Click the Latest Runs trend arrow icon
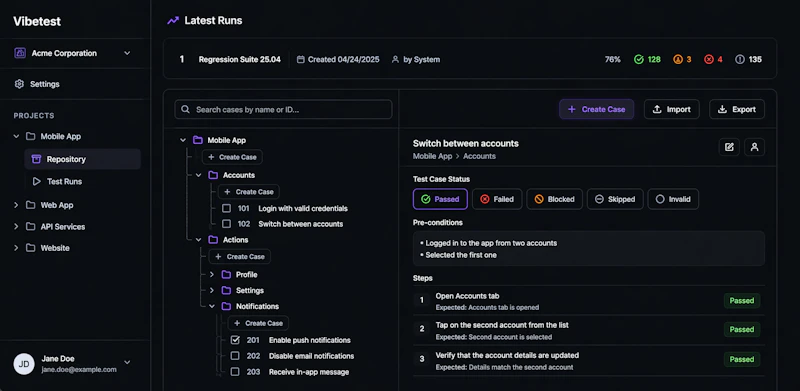 click(173, 21)
